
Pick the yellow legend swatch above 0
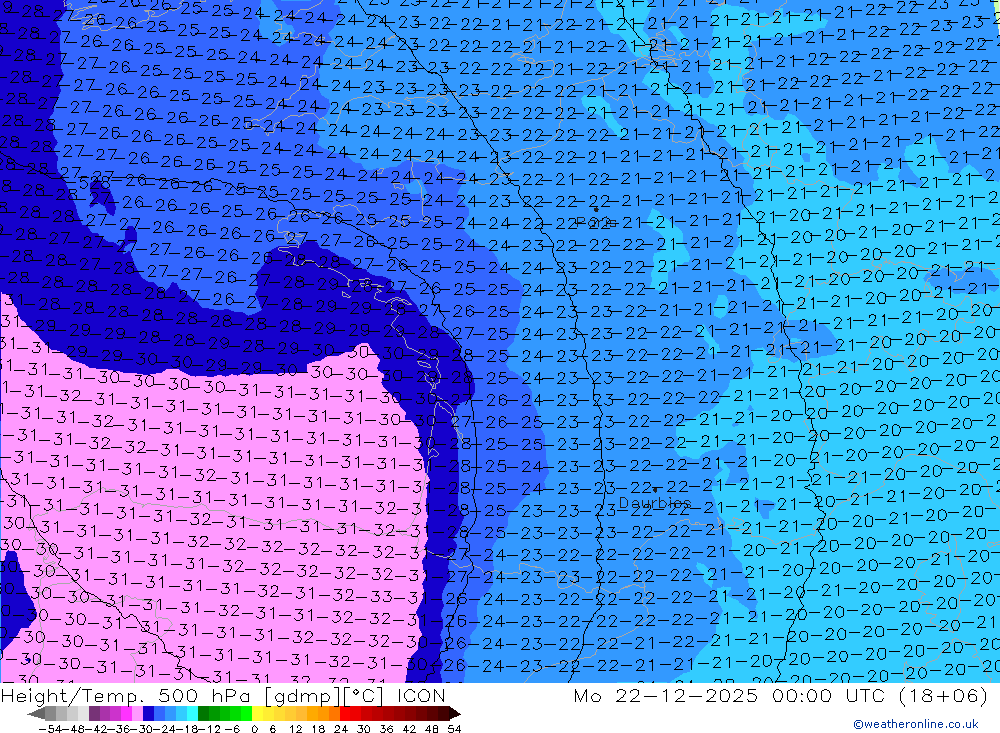click(258, 713)
